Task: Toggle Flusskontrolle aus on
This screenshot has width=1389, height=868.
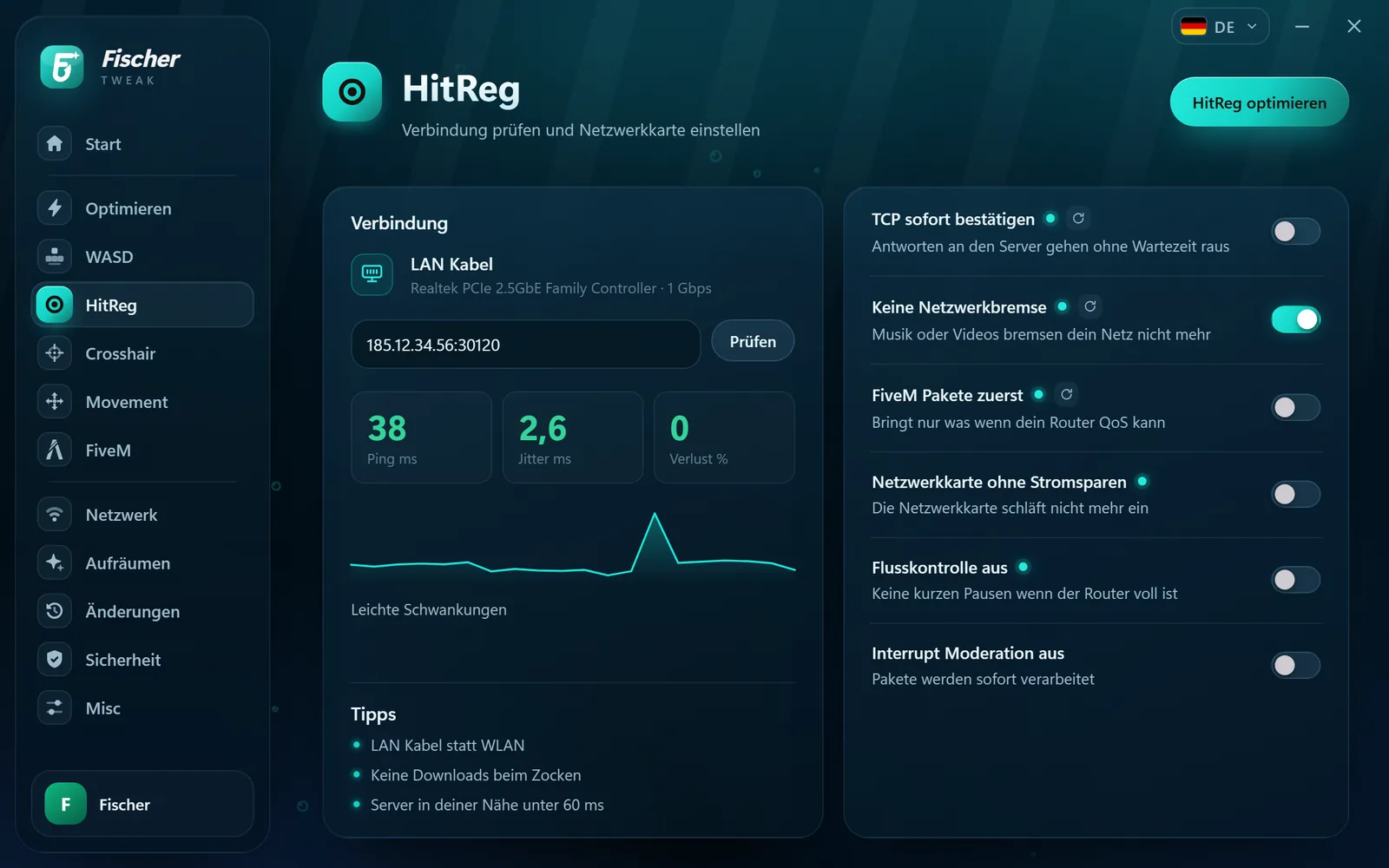Action: coord(1295,580)
